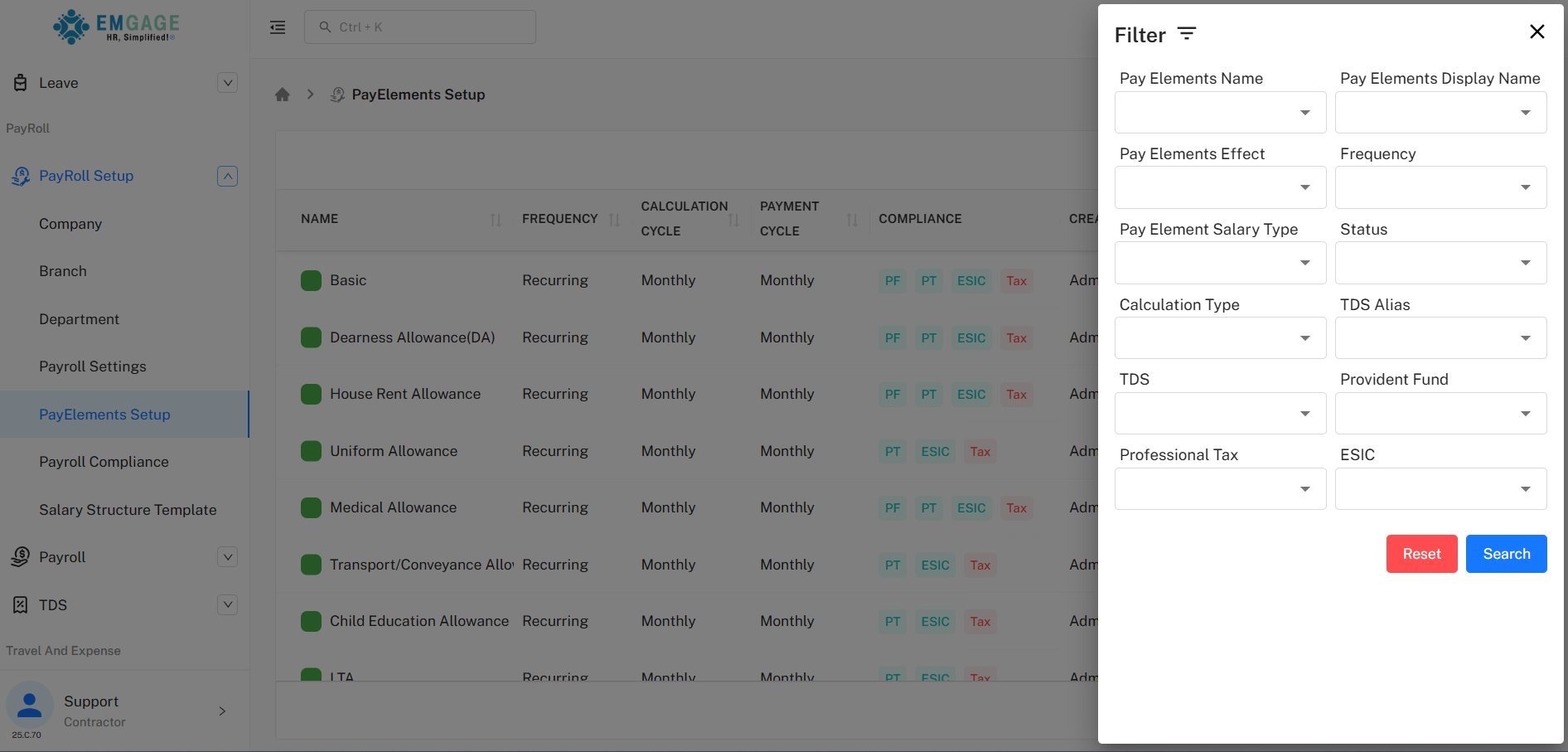Open Payroll Compliance in sidebar
The width and height of the screenshot is (1568, 752).
(104, 462)
